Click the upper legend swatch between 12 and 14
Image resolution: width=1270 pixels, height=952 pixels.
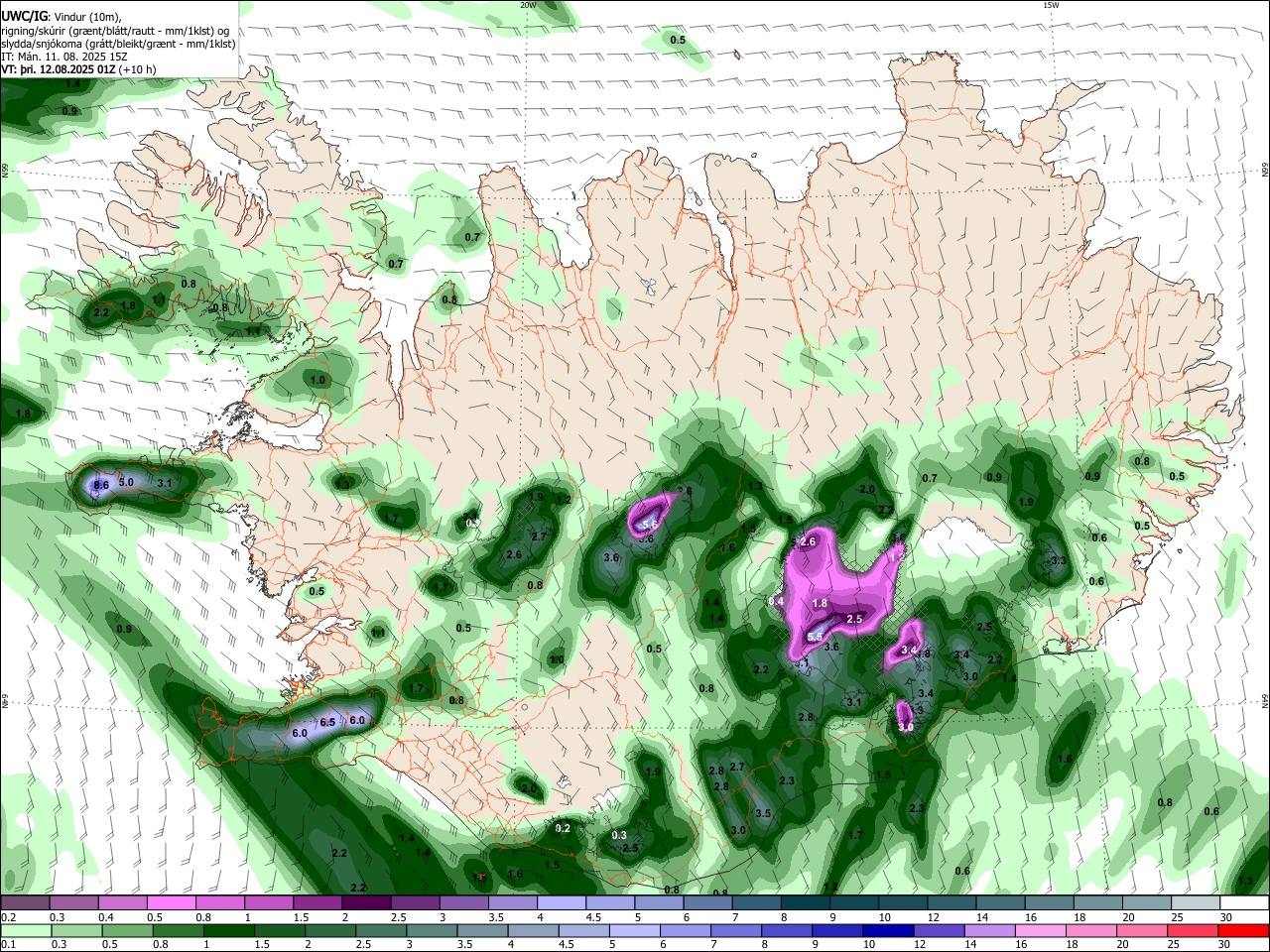pos(951,902)
